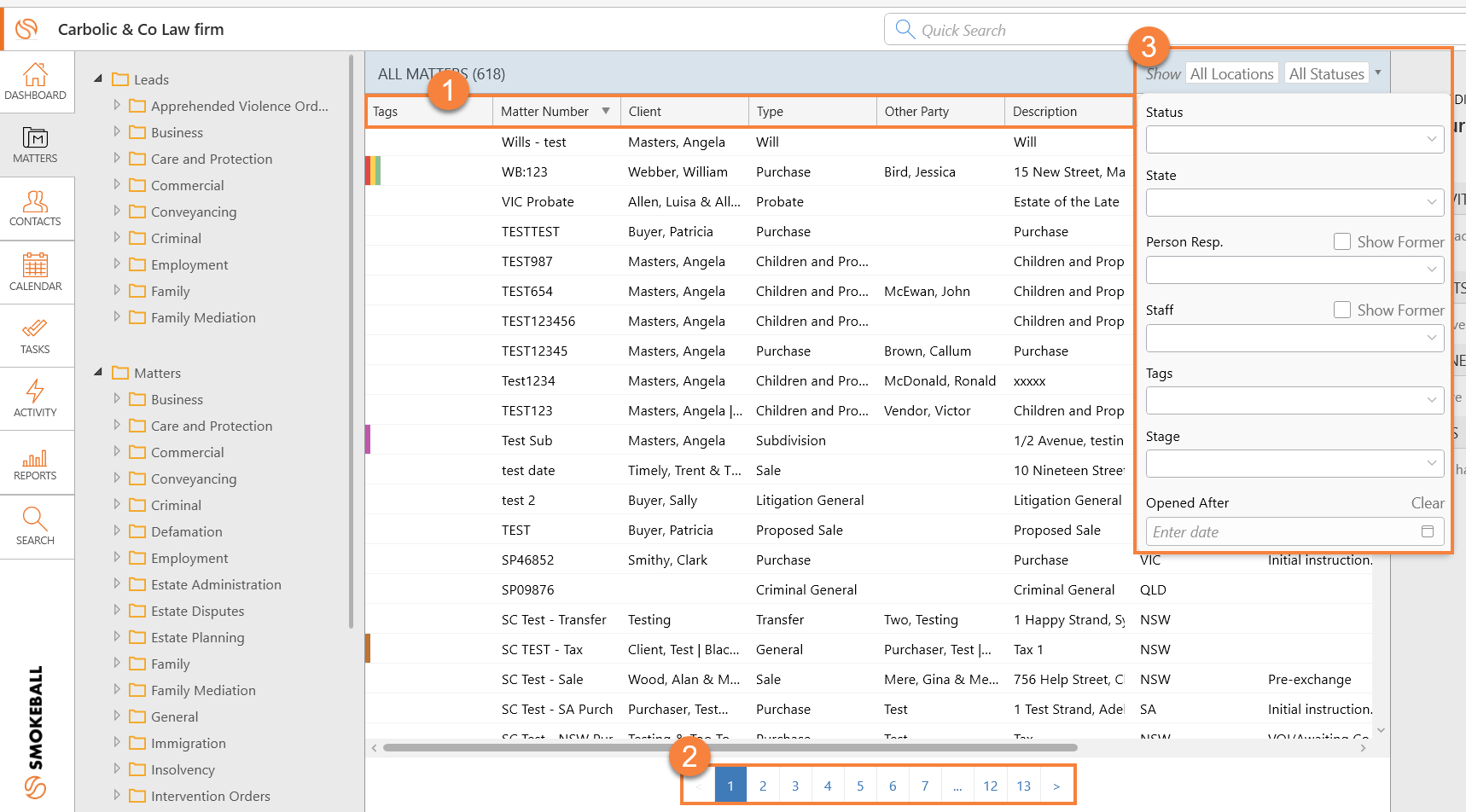Viewport: 1466px width, 812px height.
Task: Click the Matter Number sort arrow
Action: point(606,111)
